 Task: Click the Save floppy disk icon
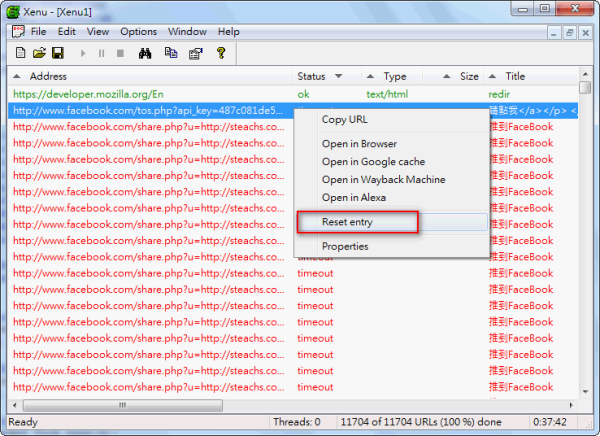58,53
